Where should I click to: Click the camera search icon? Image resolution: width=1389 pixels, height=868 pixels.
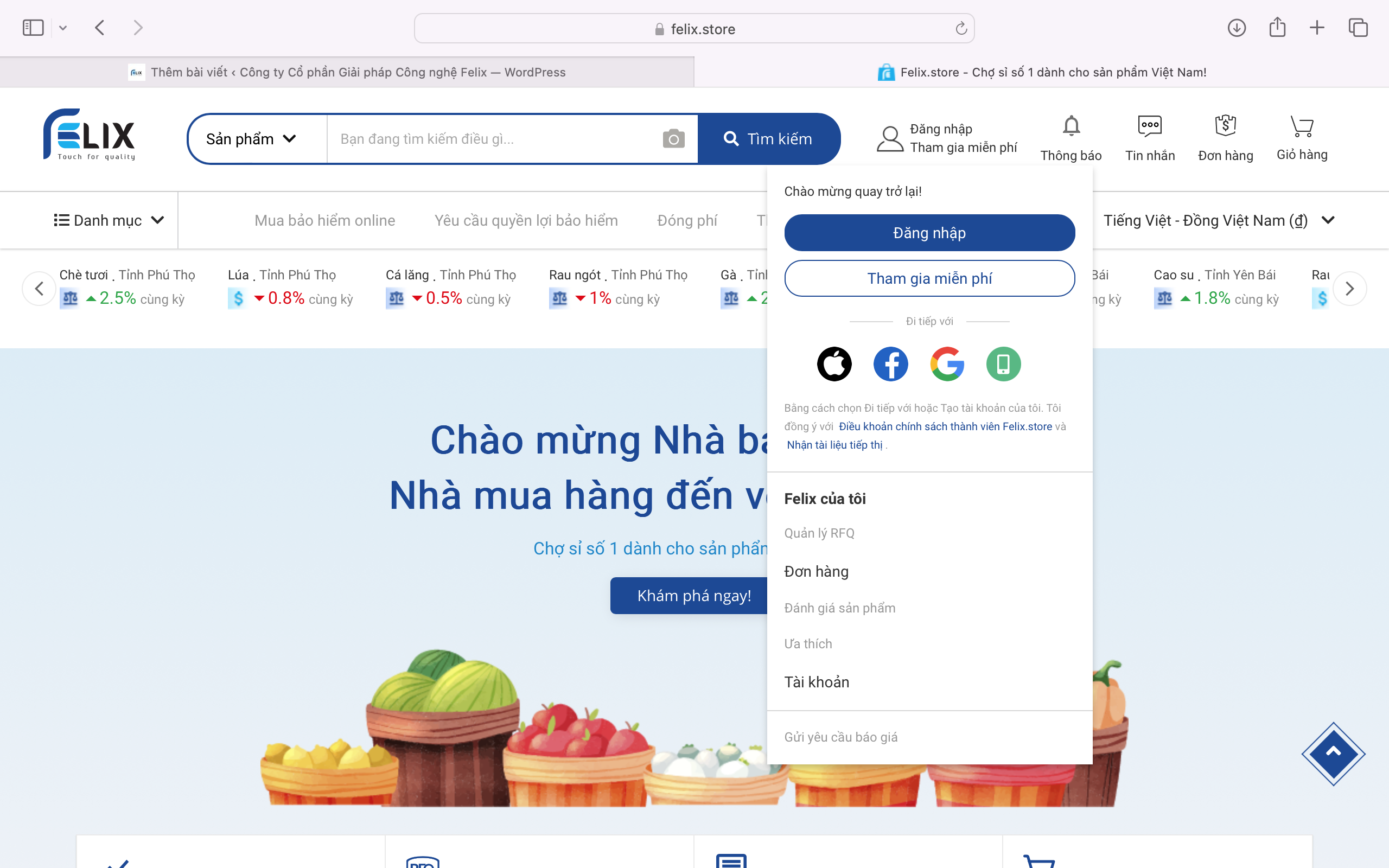click(x=674, y=139)
